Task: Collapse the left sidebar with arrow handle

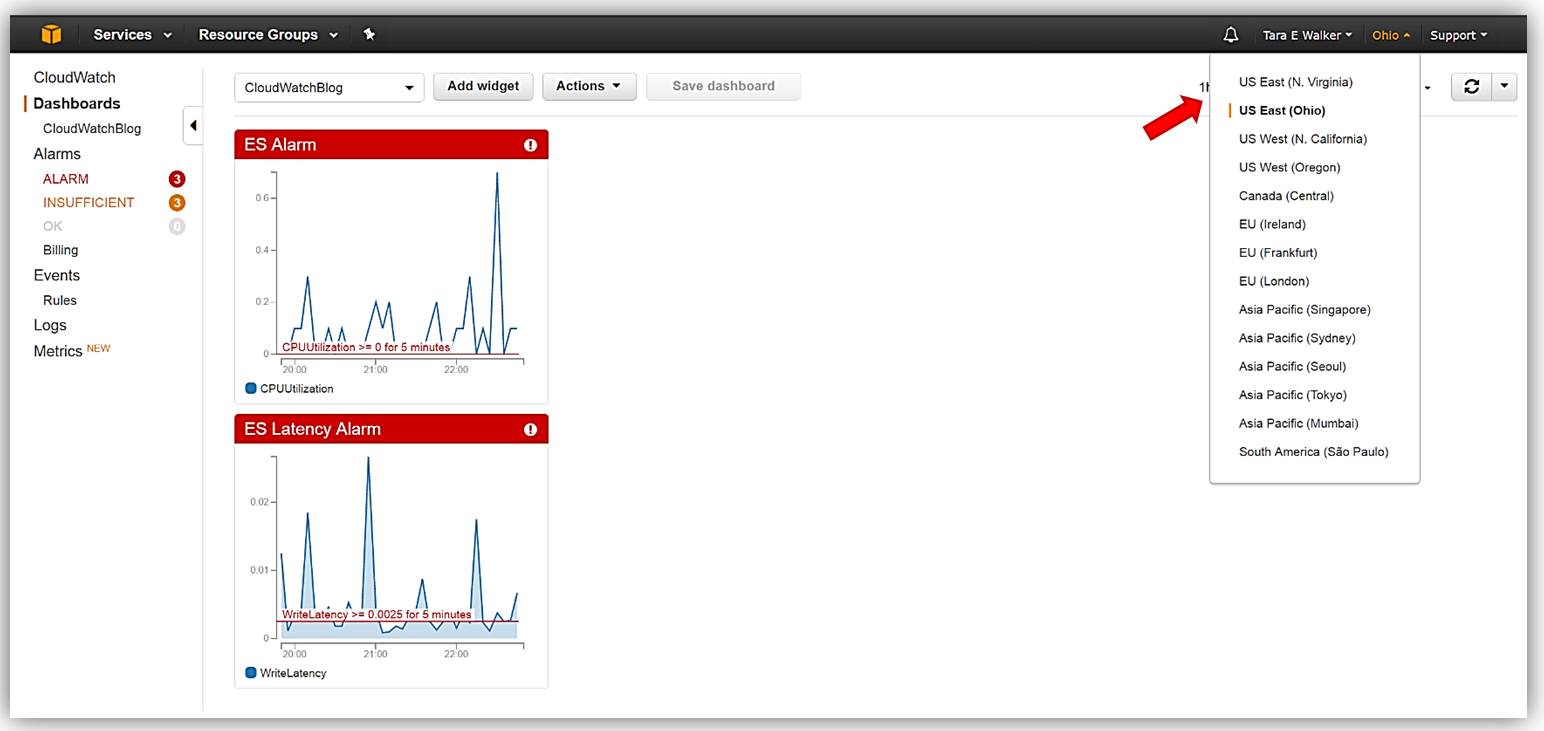Action: tap(193, 126)
